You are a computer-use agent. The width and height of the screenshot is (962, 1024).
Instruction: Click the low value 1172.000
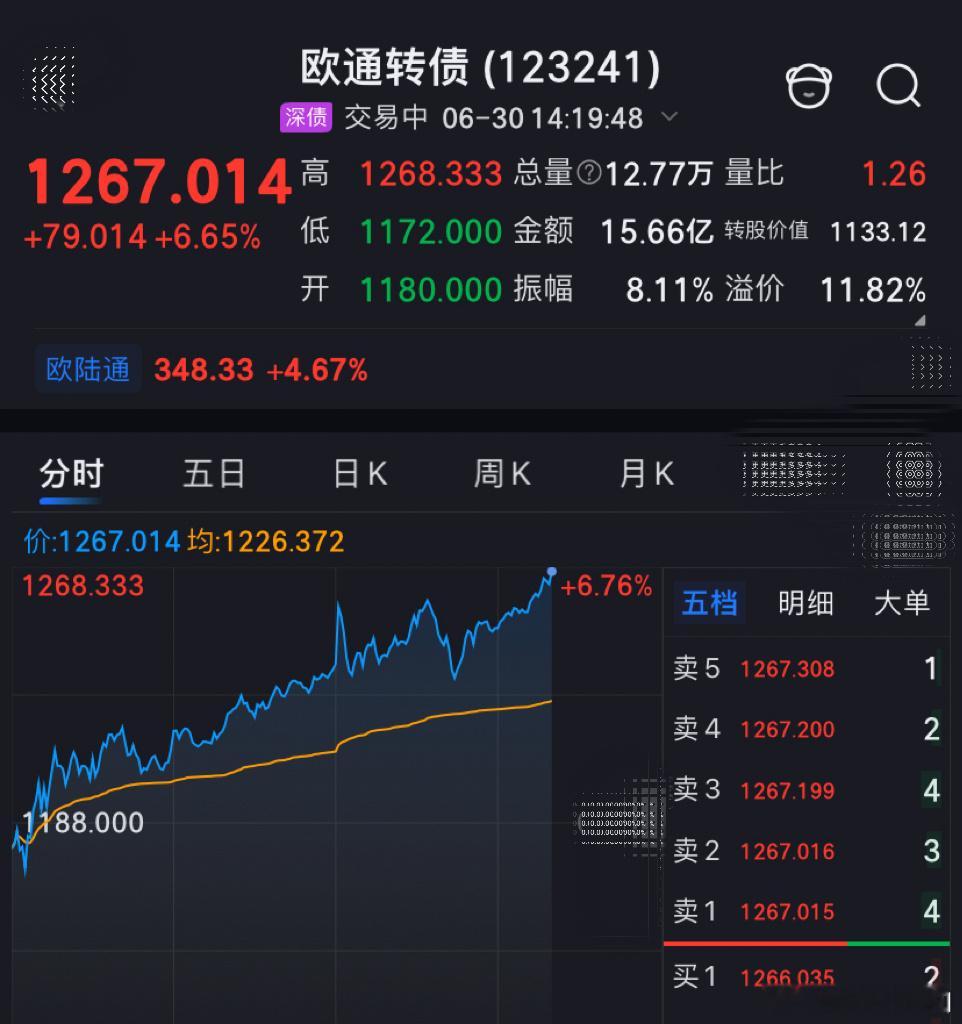tap(431, 232)
